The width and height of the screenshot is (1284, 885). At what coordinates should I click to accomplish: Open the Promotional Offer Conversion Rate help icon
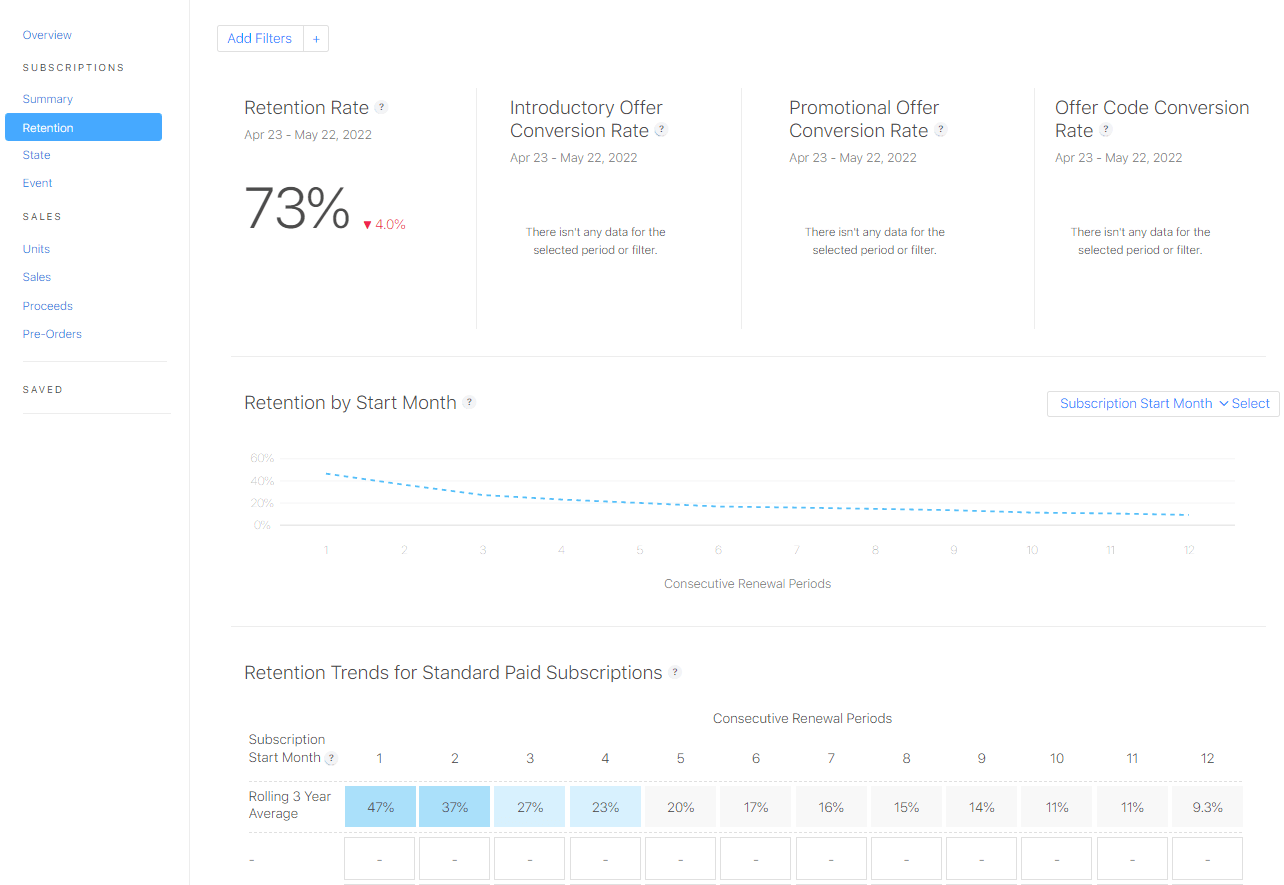click(x=940, y=130)
